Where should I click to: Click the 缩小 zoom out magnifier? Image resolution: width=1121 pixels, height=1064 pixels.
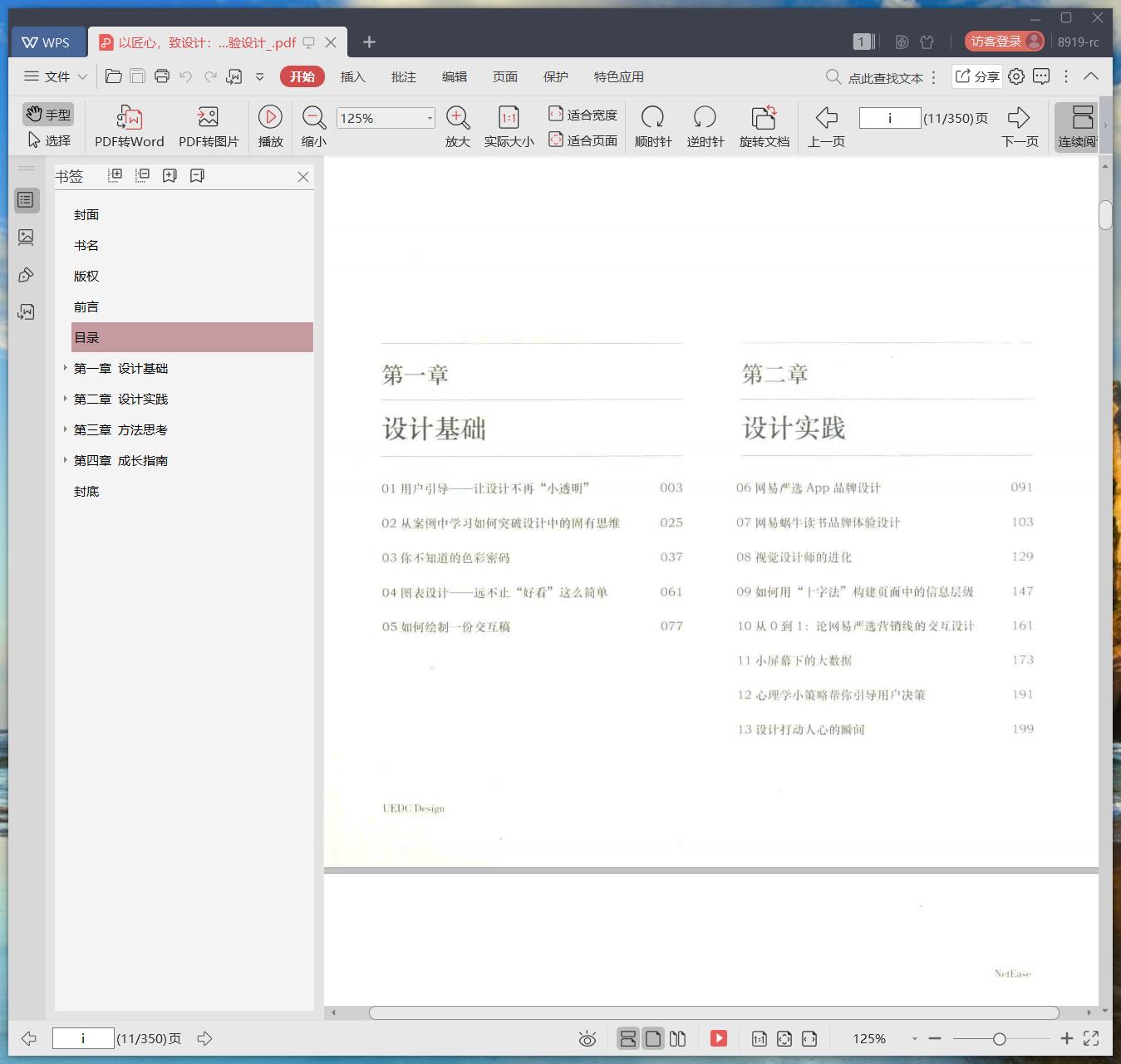(313, 126)
